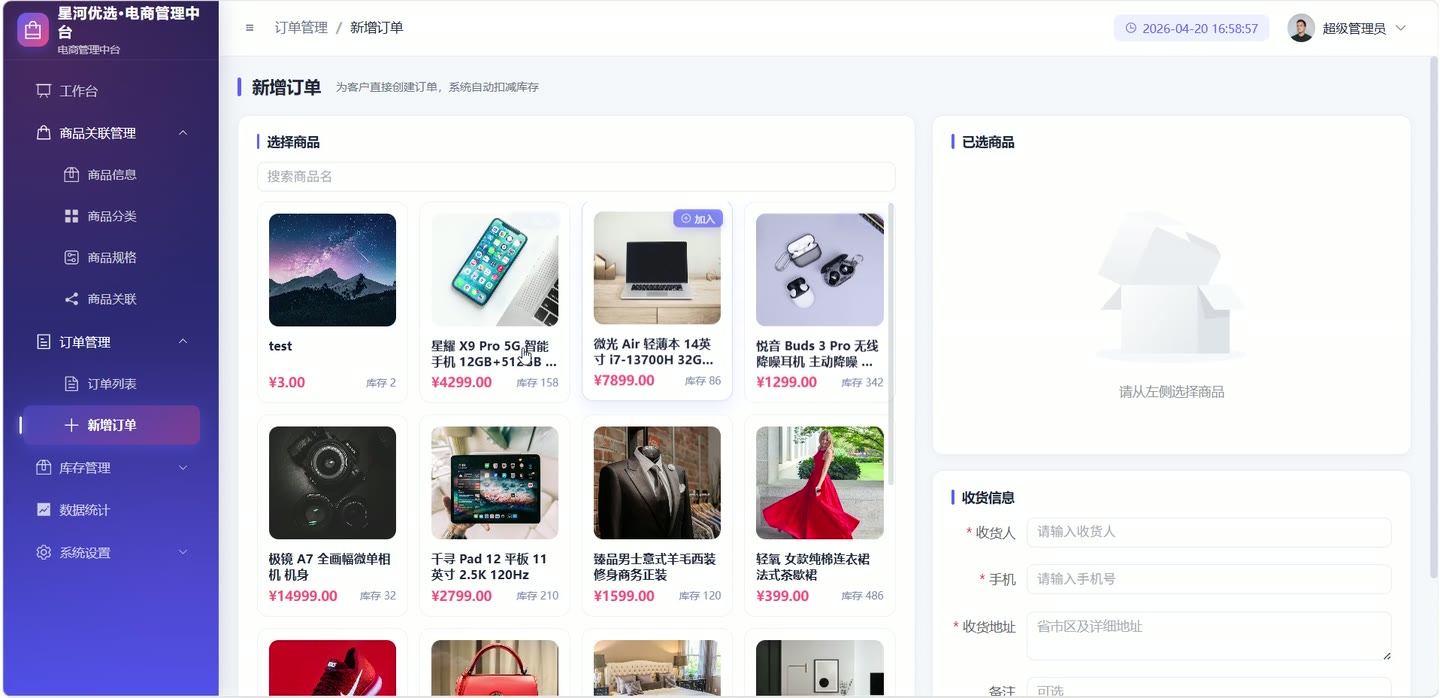Click the 收货地址 textarea

[x=1208, y=636]
